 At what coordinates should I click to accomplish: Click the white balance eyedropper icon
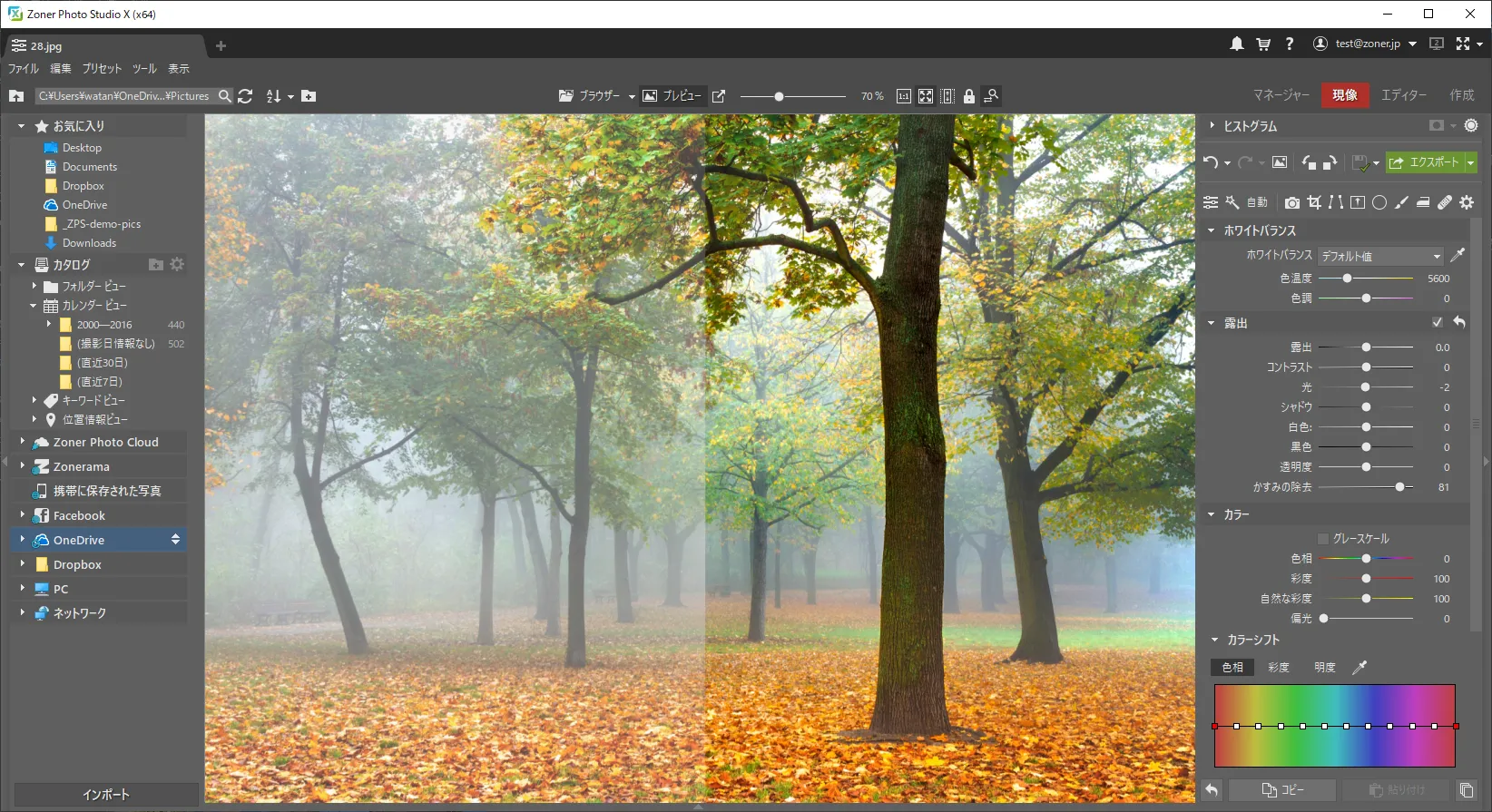pyautogui.click(x=1458, y=256)
